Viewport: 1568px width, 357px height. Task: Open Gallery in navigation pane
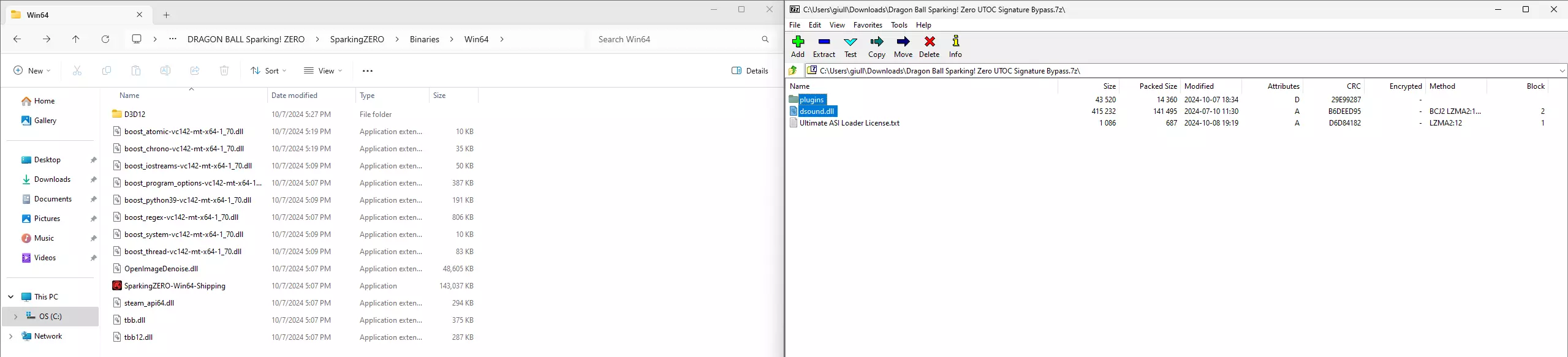pos(39,121)
